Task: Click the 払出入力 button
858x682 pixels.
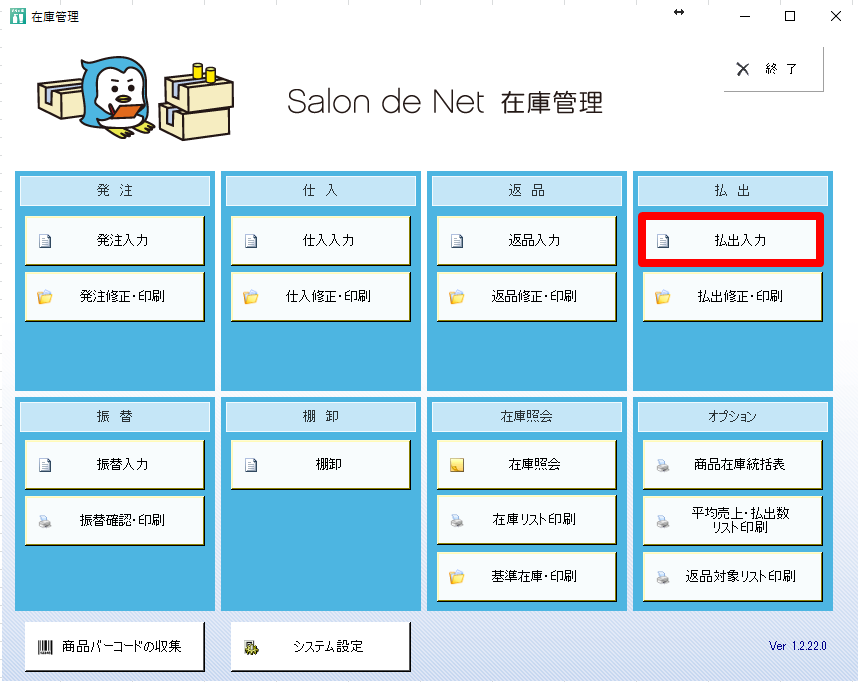Action: [x=731, y=240]
